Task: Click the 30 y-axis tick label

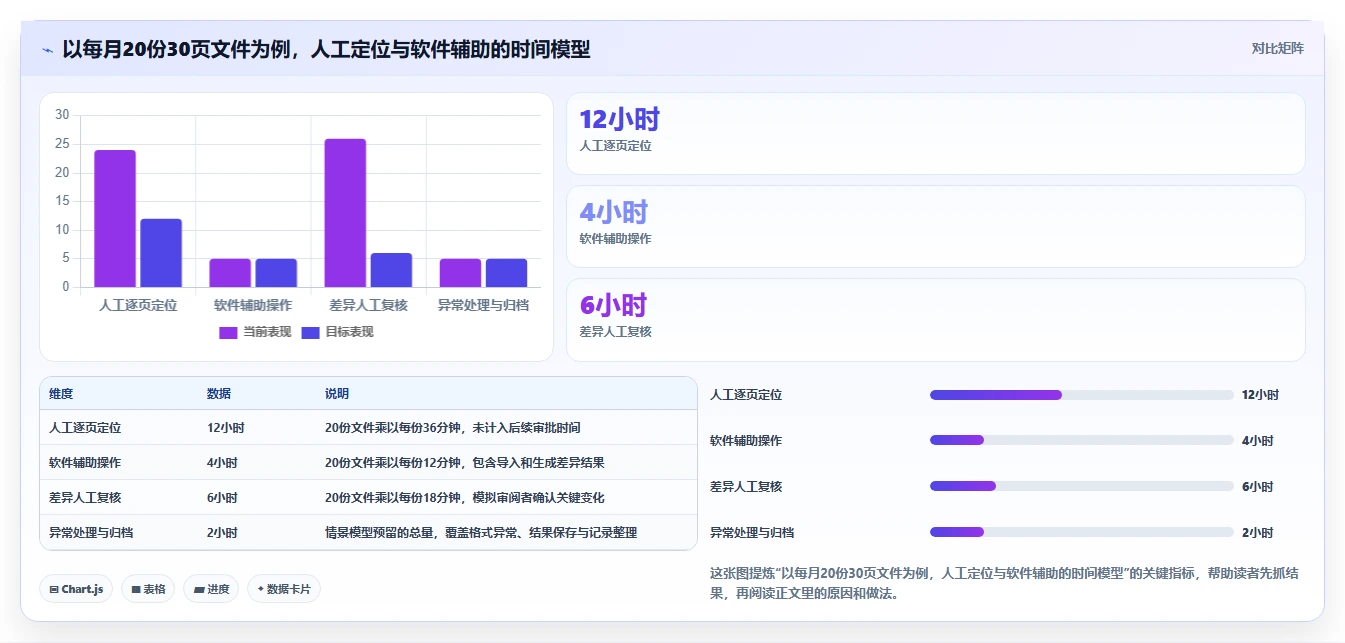Action: click(x=62, y=115)
